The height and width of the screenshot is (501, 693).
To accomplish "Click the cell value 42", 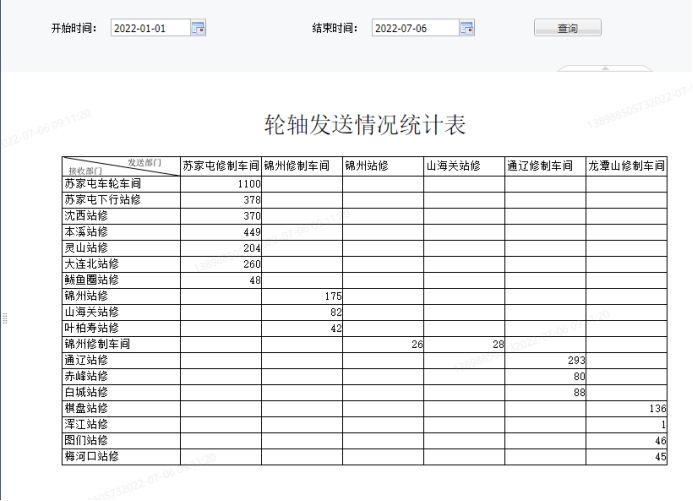I will (336, 329).
